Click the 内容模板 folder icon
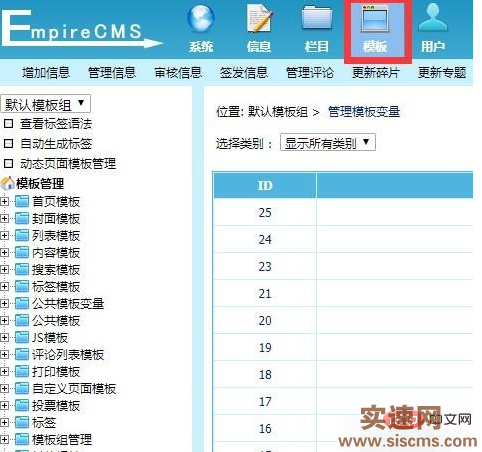The height and width of the screenshot is (452, 482). (22, 252)
